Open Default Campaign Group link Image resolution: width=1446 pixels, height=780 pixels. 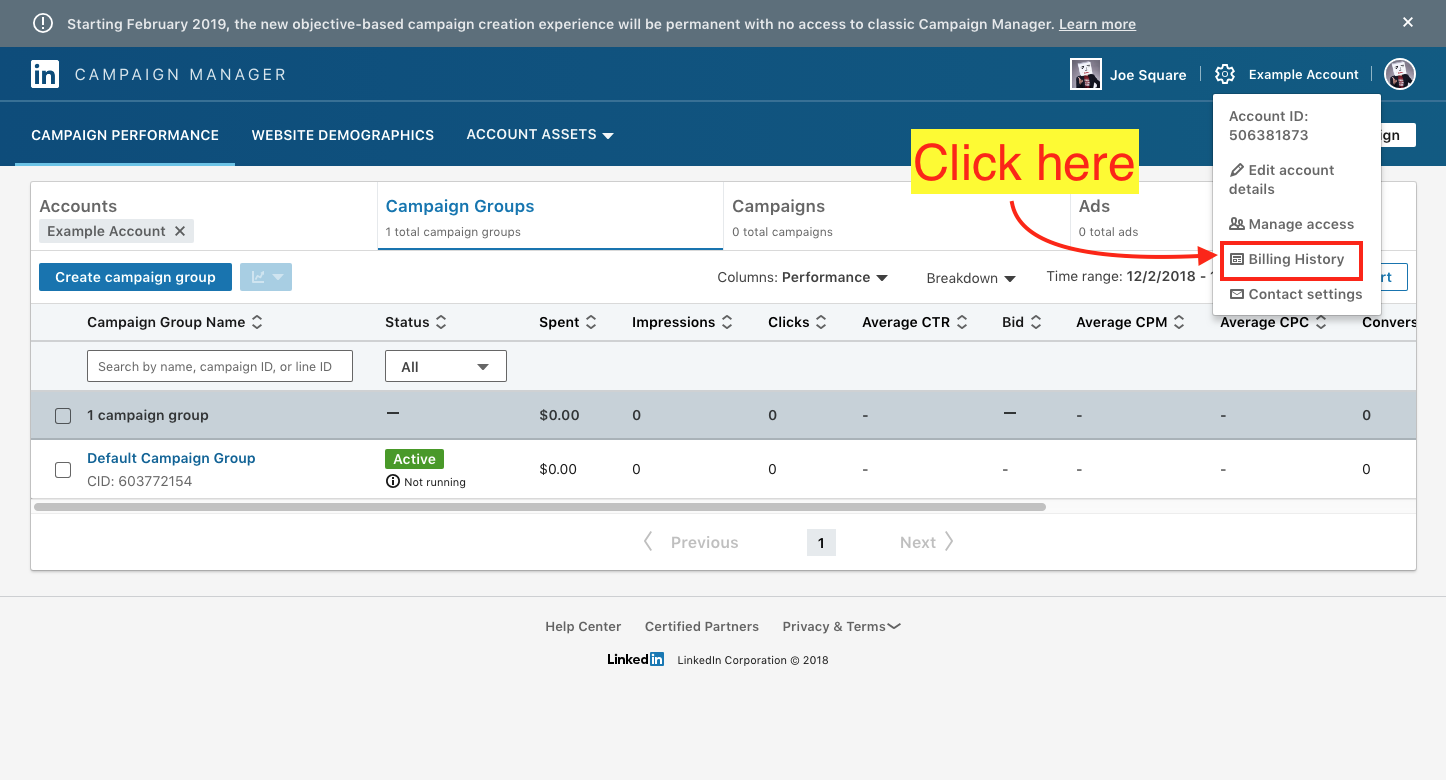pyautogui.click(x=171, y=458)
